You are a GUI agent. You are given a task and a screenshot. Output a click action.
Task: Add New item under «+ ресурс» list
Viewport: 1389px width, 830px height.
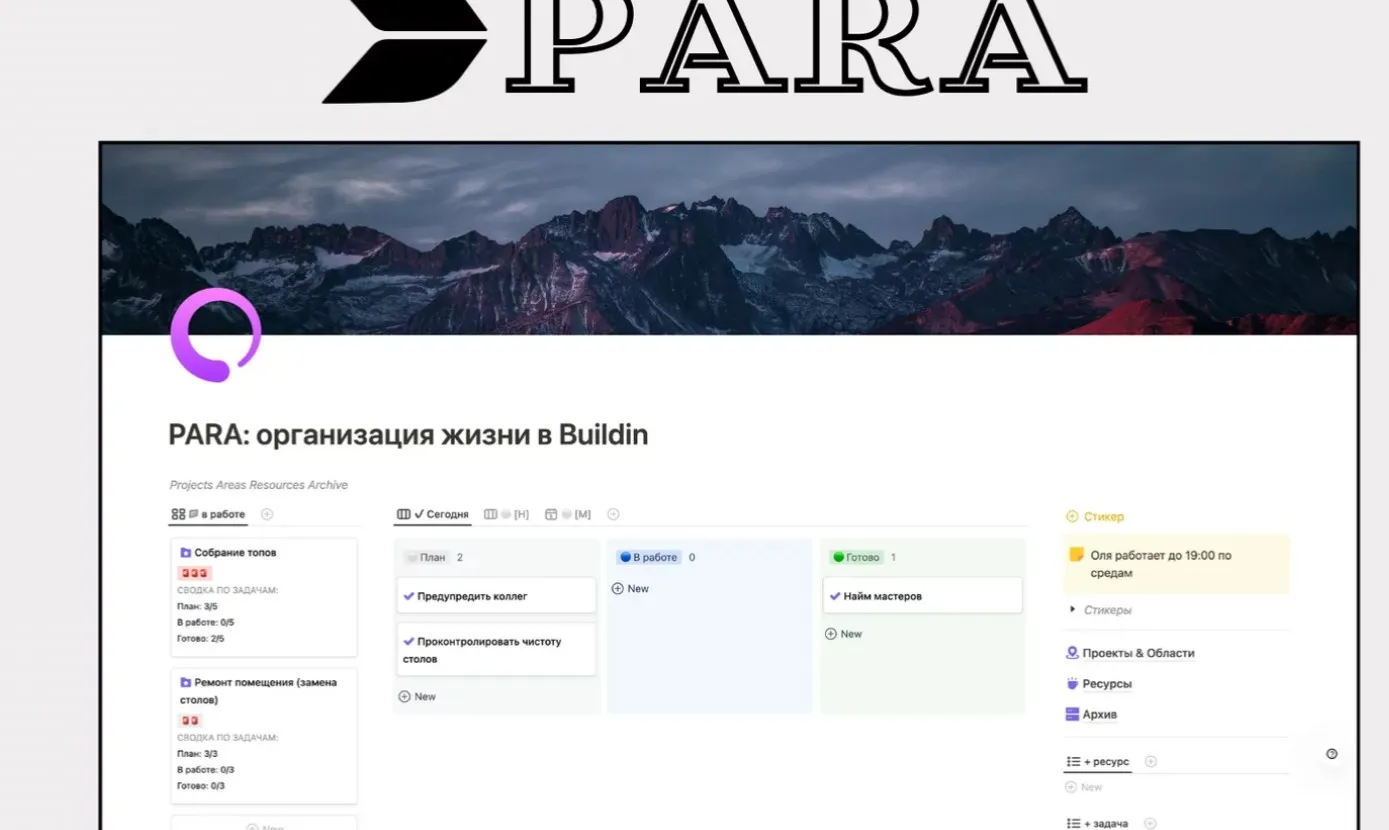1085,787
